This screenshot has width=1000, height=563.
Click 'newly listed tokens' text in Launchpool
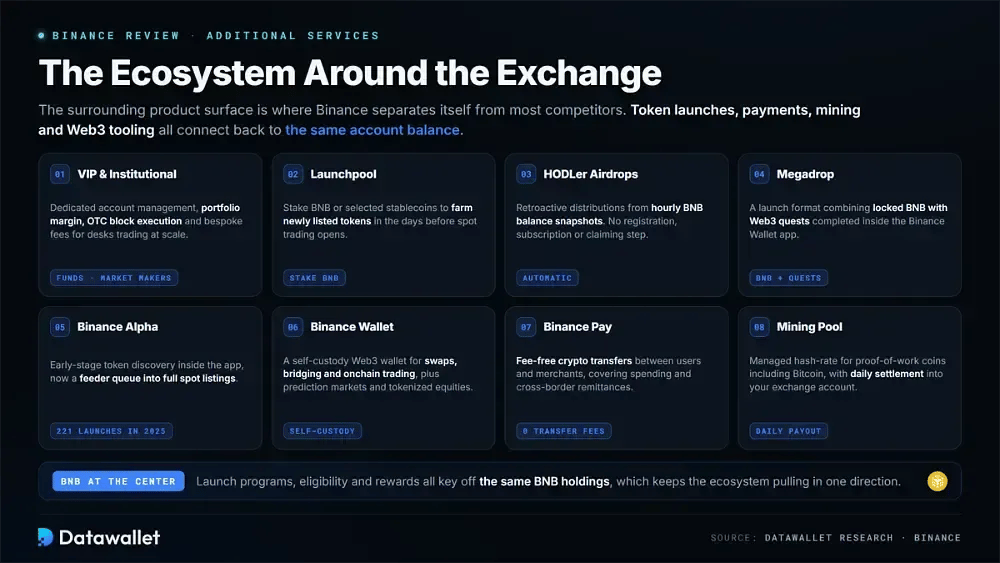[327, 221]
